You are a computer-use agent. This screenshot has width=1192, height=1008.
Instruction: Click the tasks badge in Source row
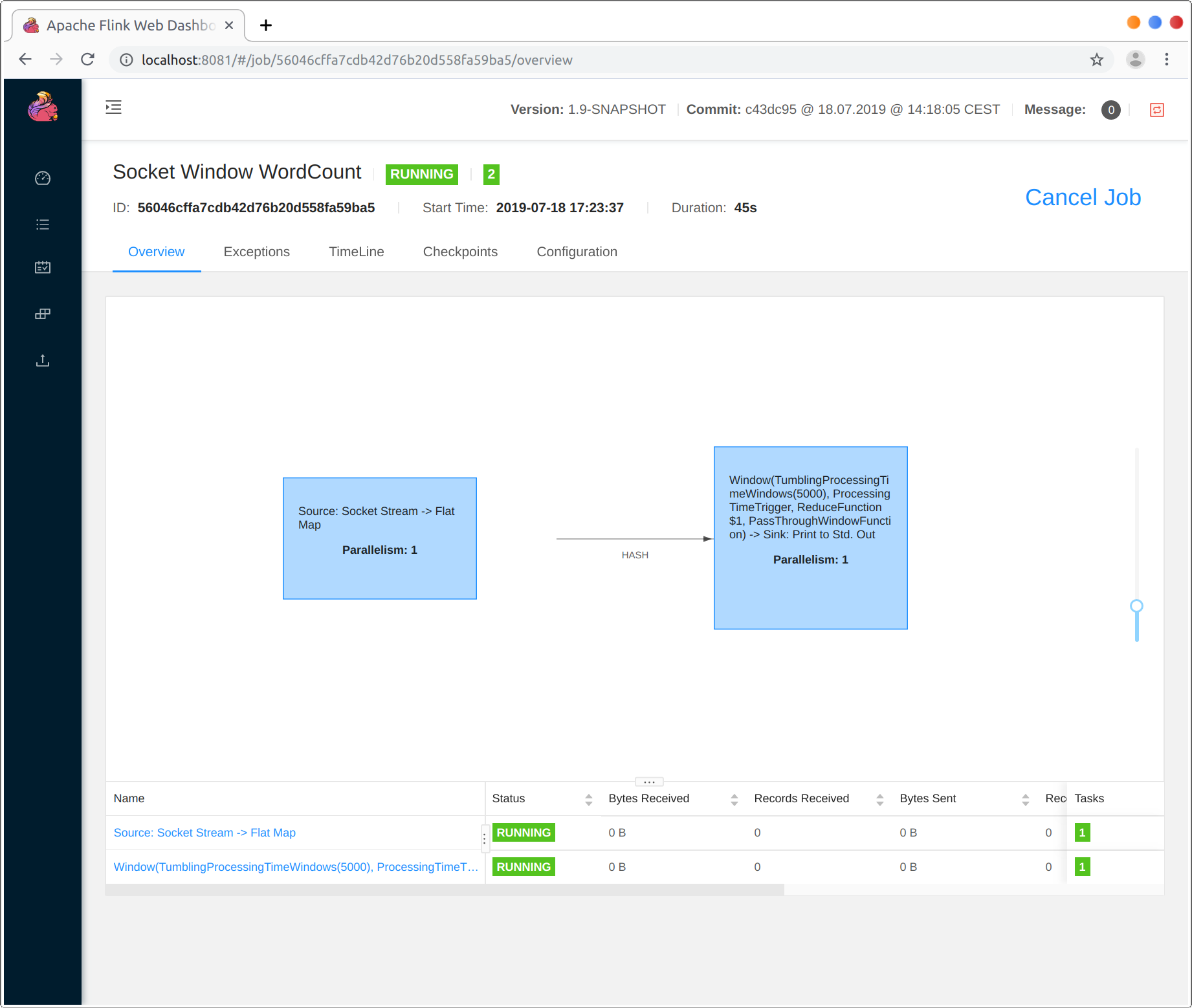pos(1082,833)
